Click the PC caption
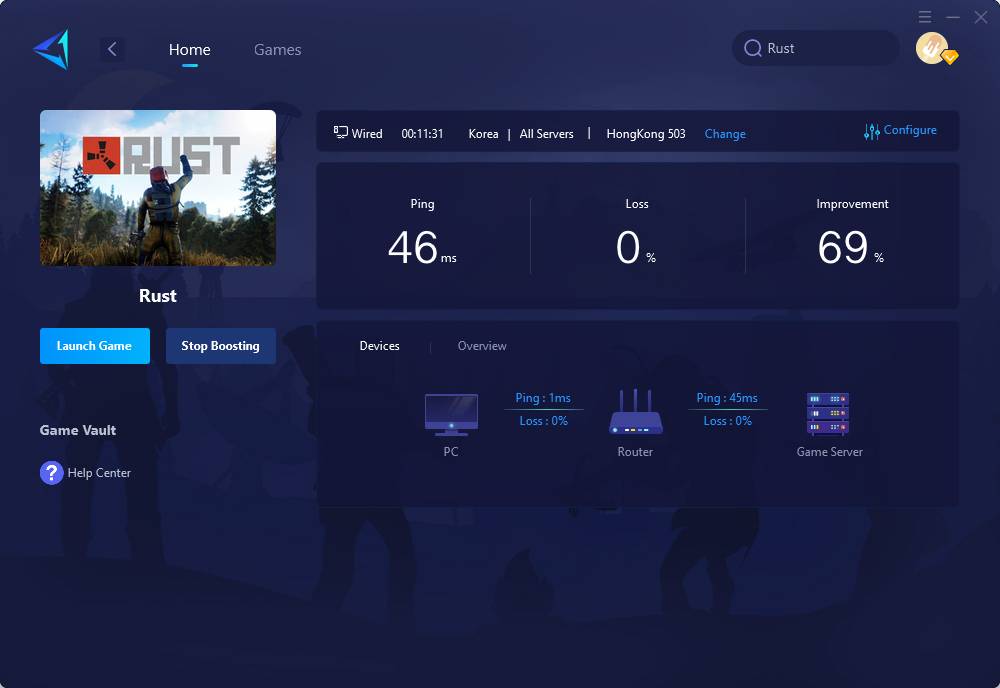The image size is (1000, 688). (x=451, y=451)
